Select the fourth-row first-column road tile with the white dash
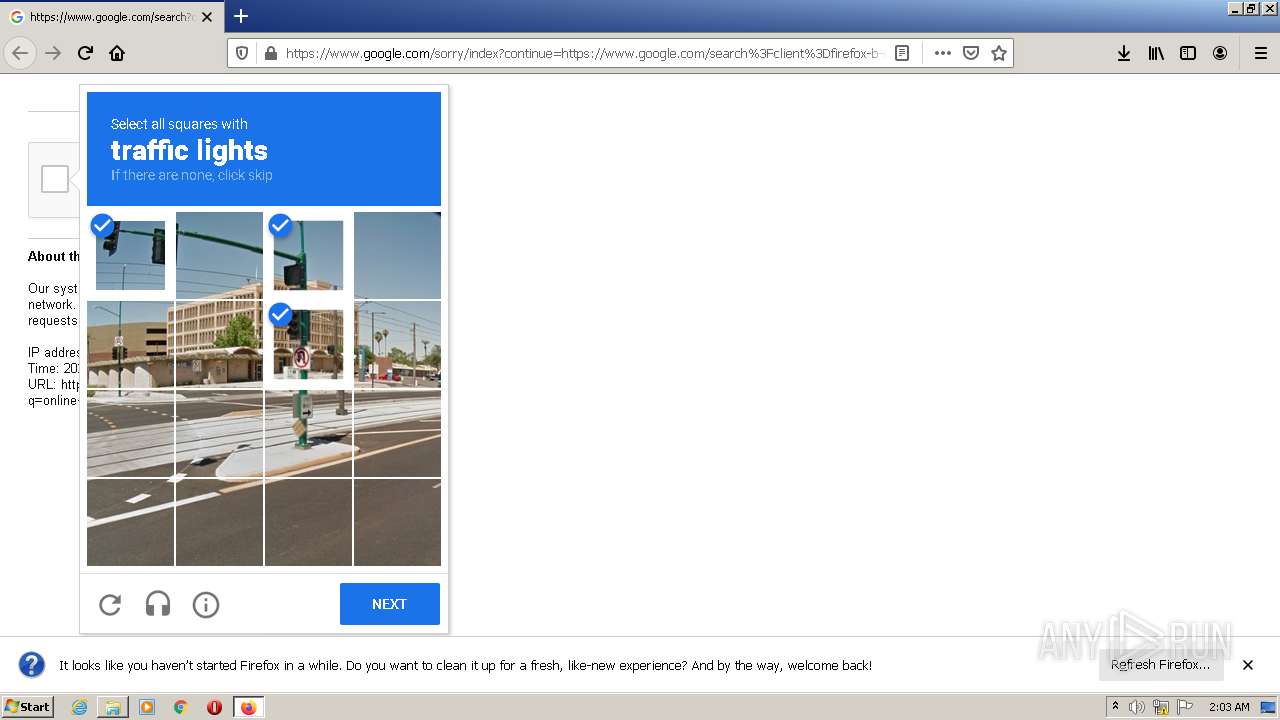This screenshot has width=1280, height=720. pyautogui.click(x=130, y=522)
